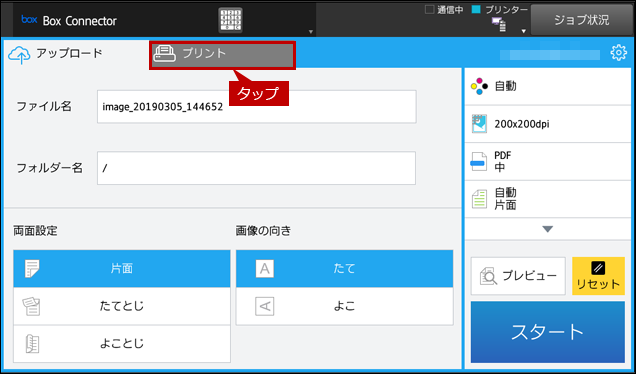Switch to the プリント tab

point(222,55)
